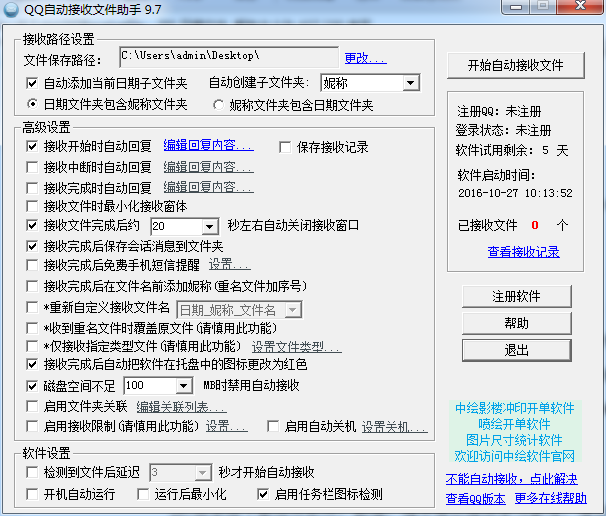Click 开始自动接收文件 button
The height and width of the screenshot is (516, 606).
pyautogui.click(x=516, y=65)
